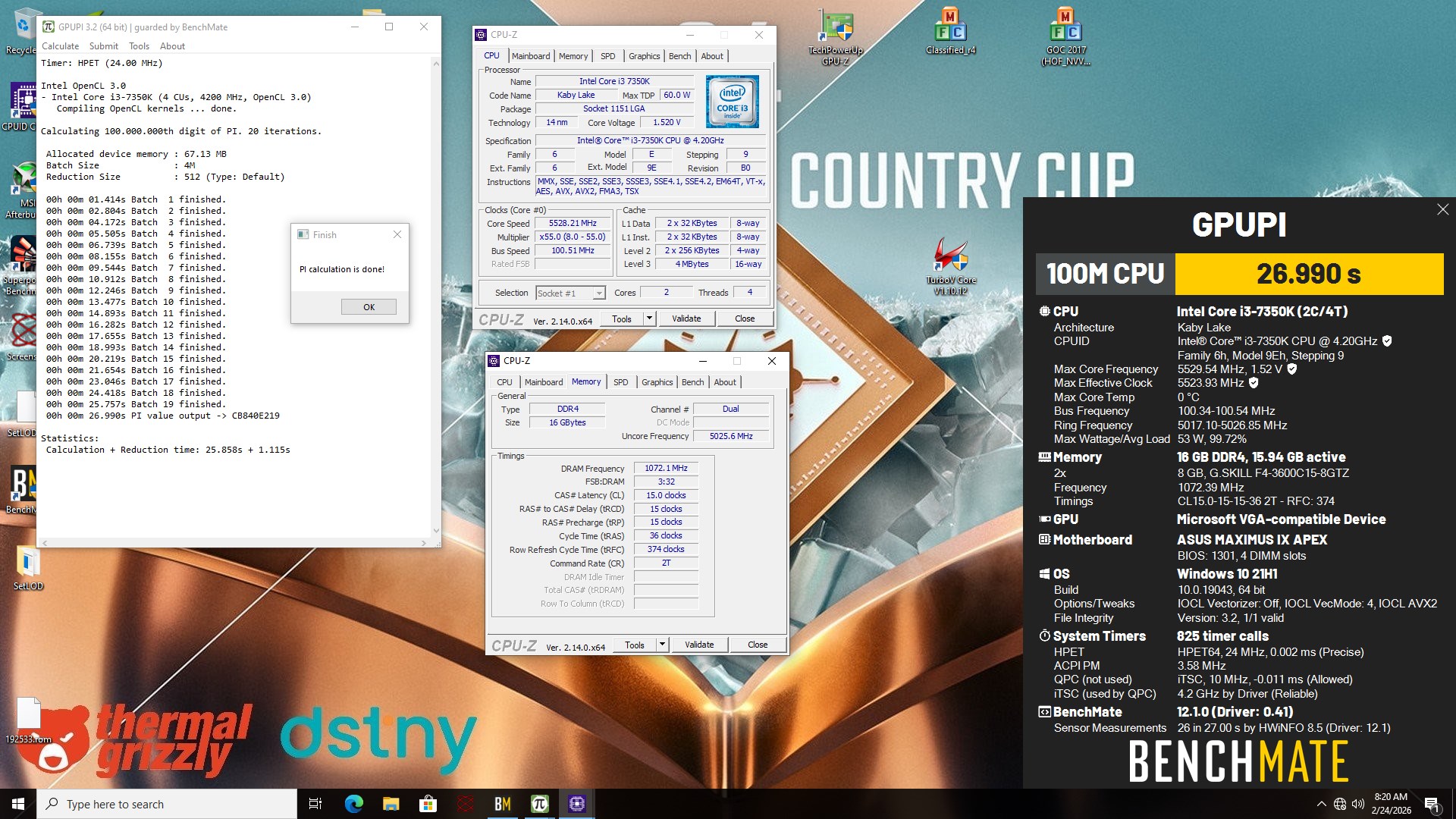The image size is (1456, 819).
Task: Open Task View on taskbar
Action: pyautogui.click(x=315, y=804)
